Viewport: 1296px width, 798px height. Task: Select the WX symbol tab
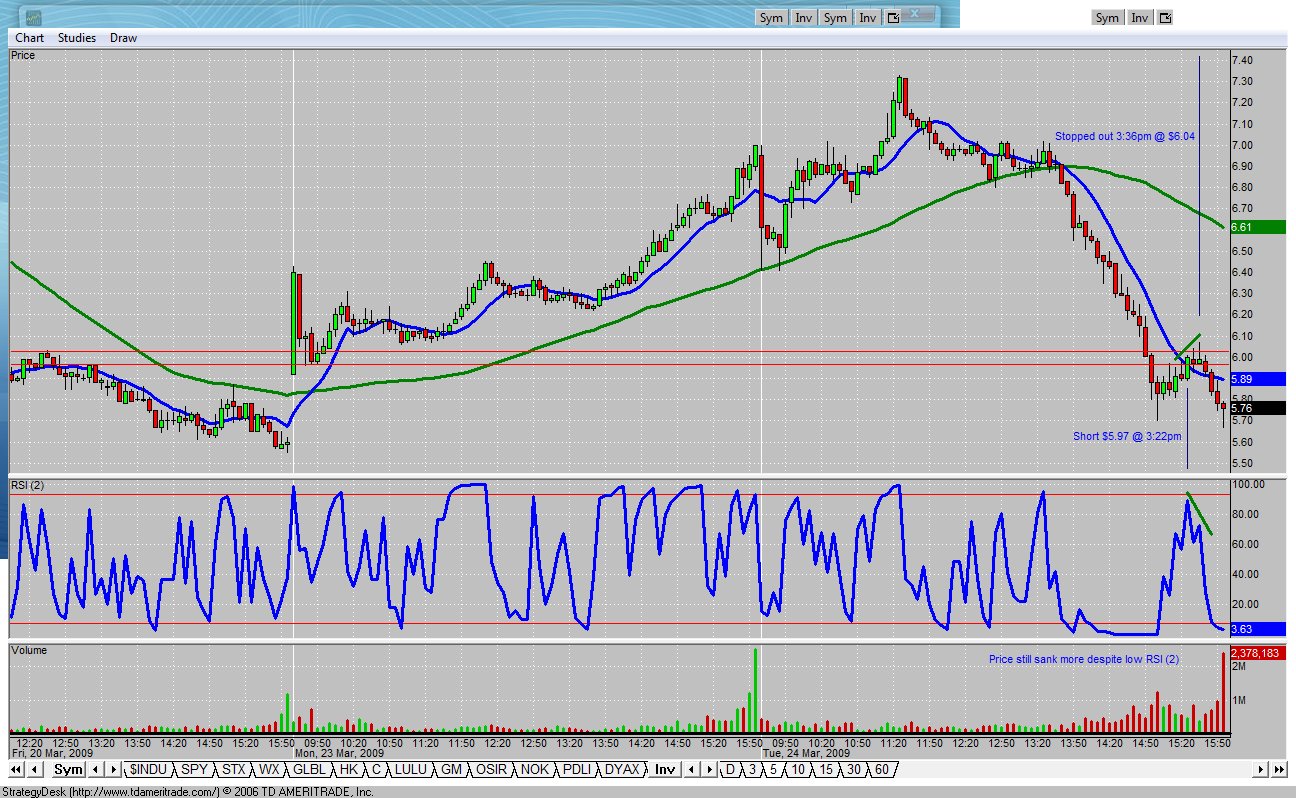(269, 769)
